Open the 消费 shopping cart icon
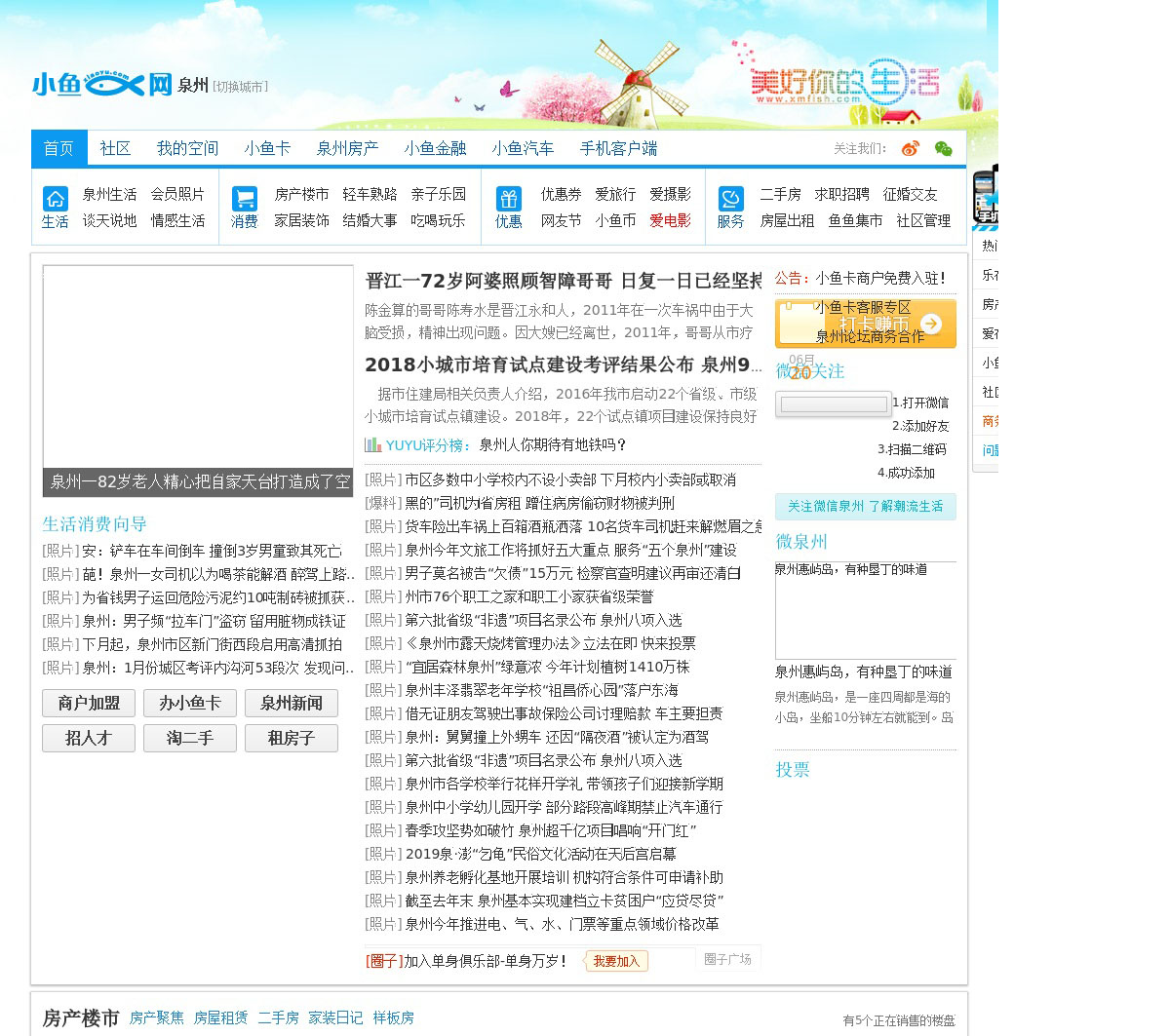This screenshot has width=1170, height=1036. (x=245, y=199)
